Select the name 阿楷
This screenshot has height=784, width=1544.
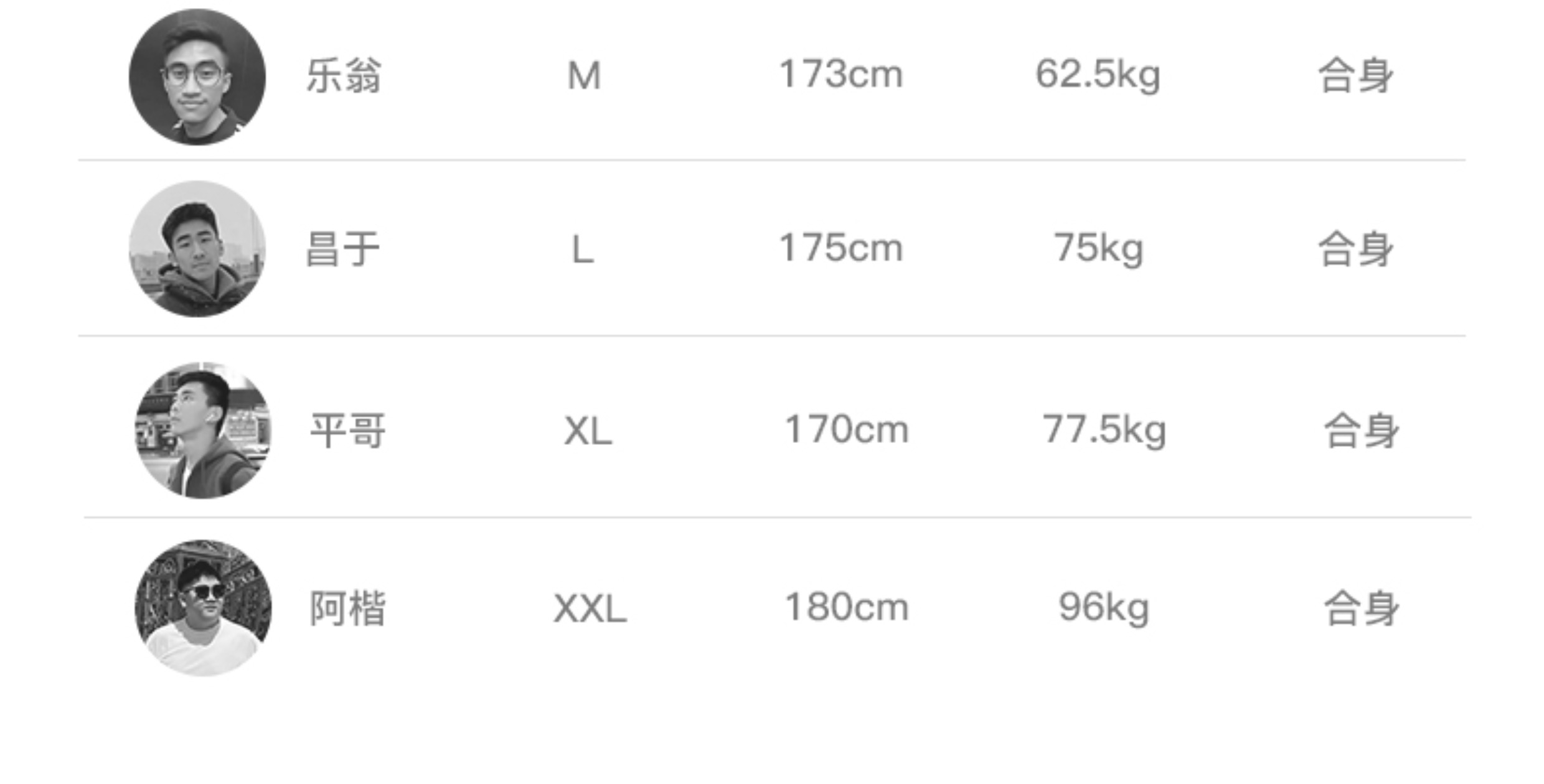click(x=348, y=608)
